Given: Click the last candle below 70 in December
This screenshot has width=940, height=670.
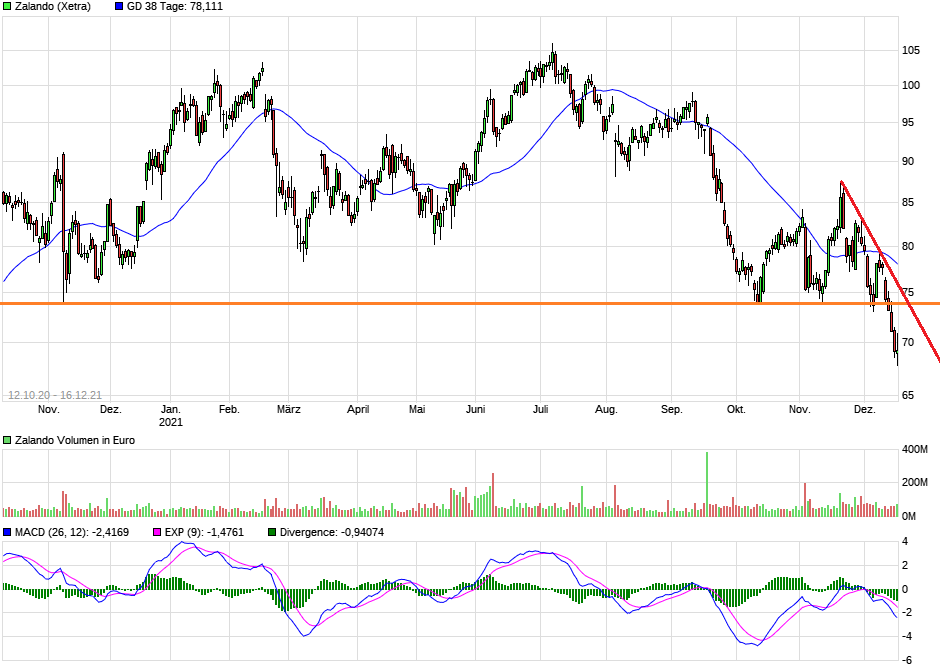Looking at the screenshot, I should pos(897,348).
